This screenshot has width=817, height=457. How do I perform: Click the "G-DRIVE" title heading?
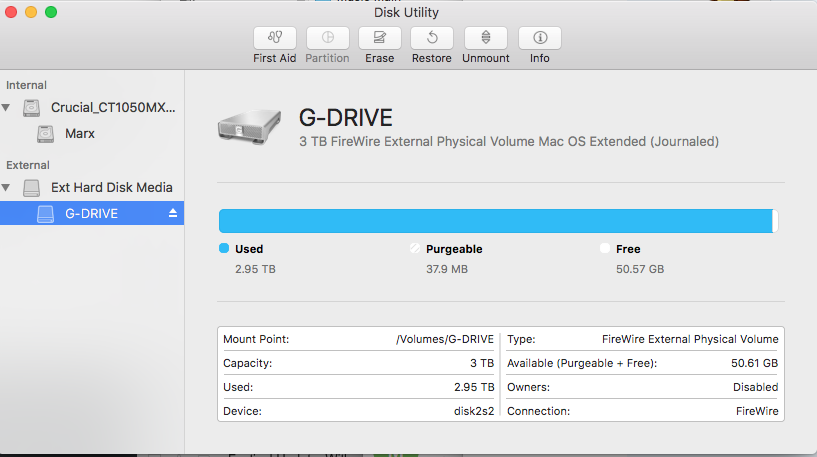tap(345, 118)
